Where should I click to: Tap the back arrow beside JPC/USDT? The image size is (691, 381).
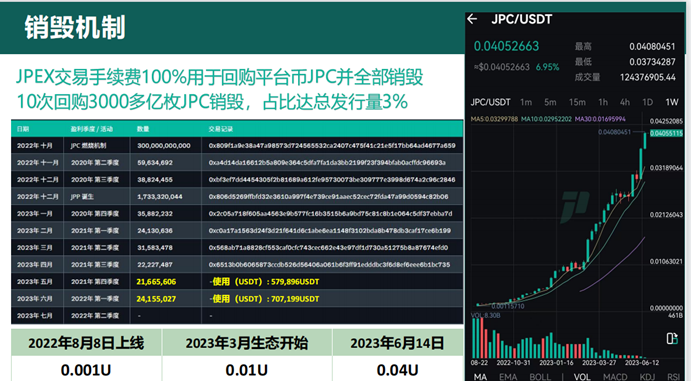click(472, 19)
